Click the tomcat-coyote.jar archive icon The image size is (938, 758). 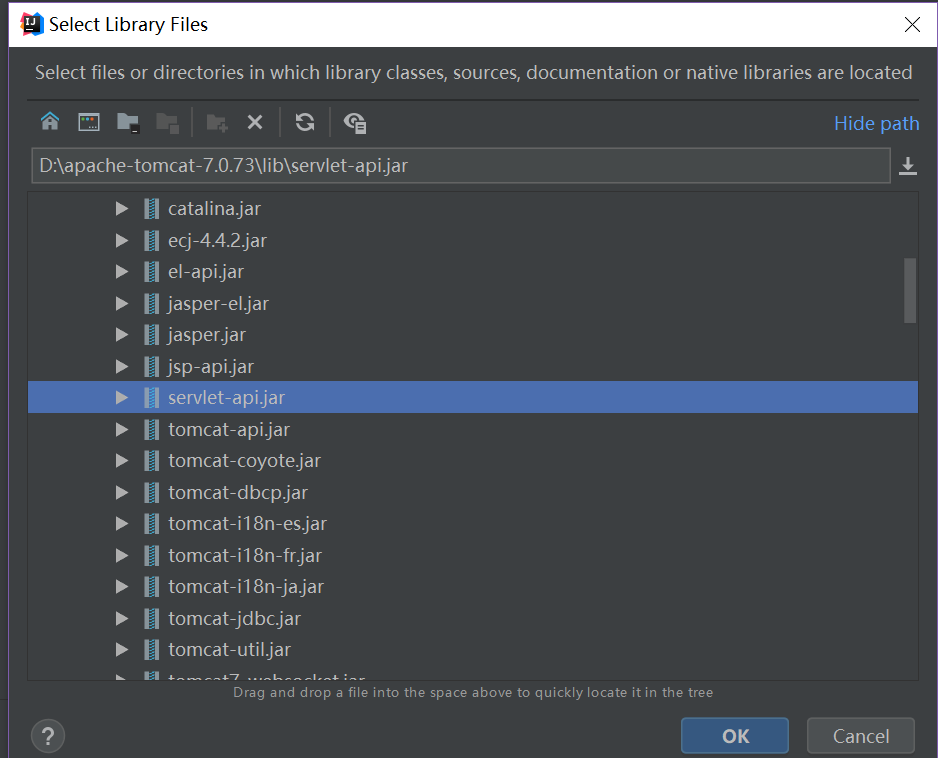coord(152,461)
